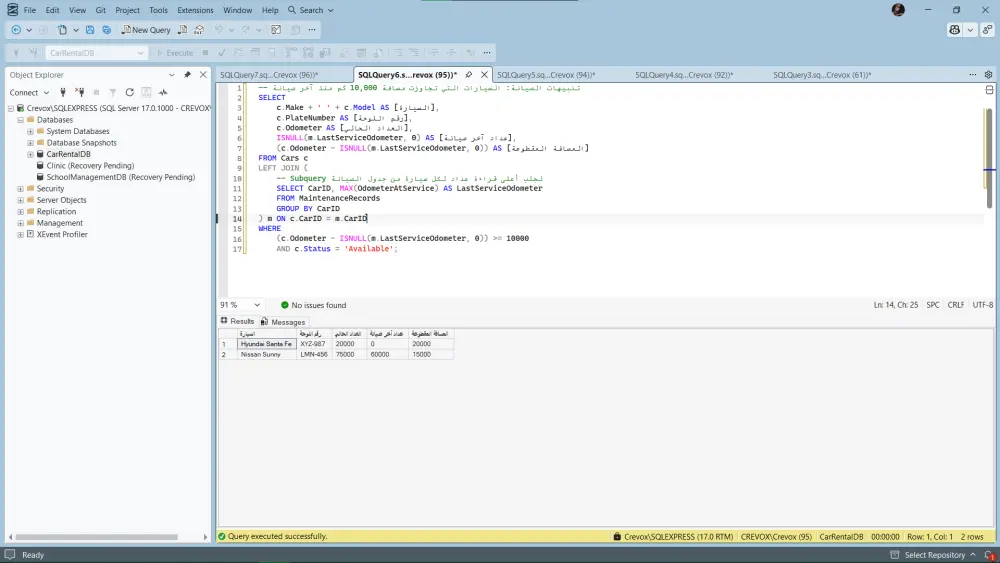The image size is (1000, 563).
Task: Click the Disconnect plug icon with red X
Action: (80, 92)
